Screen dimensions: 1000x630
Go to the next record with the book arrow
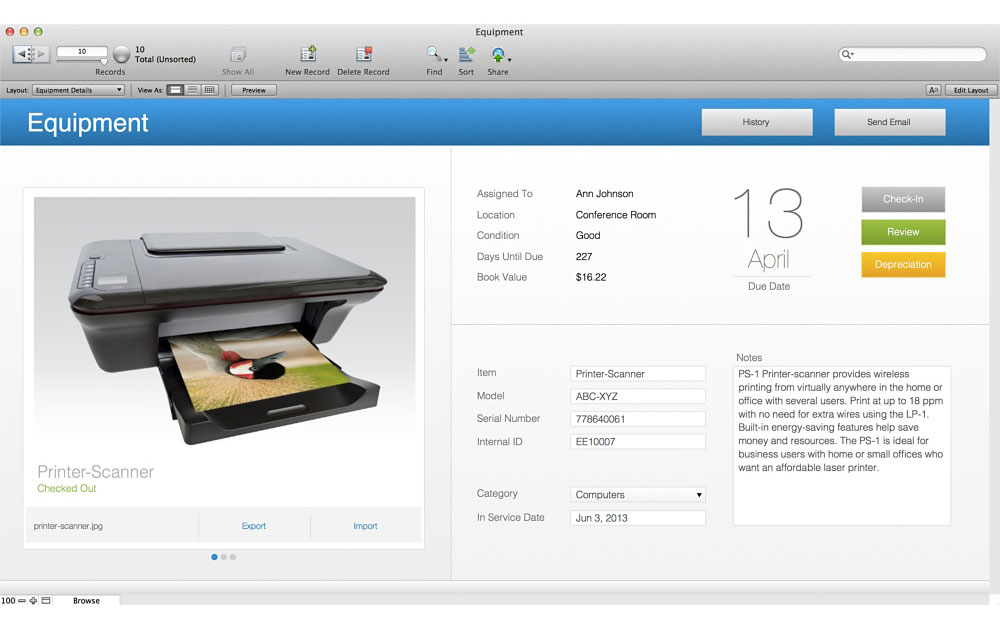(41, 54)
